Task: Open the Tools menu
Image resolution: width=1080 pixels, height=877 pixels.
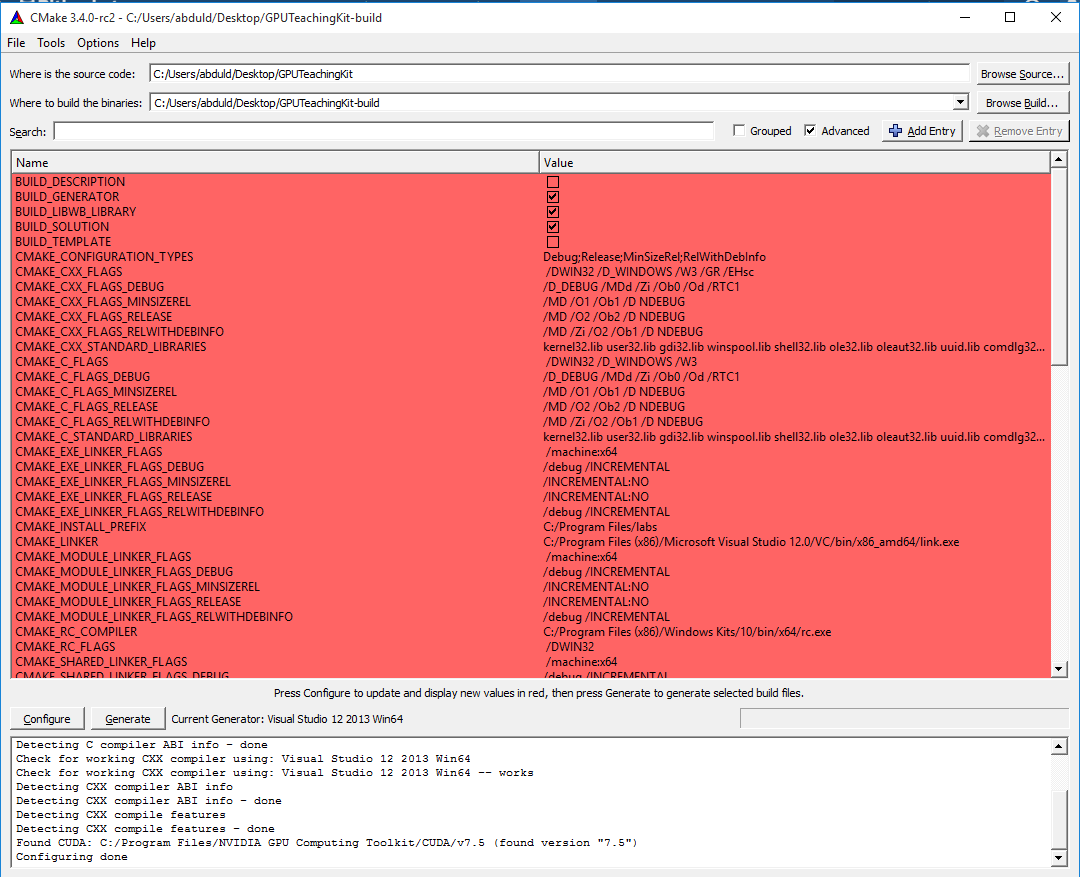Action: 51,43
